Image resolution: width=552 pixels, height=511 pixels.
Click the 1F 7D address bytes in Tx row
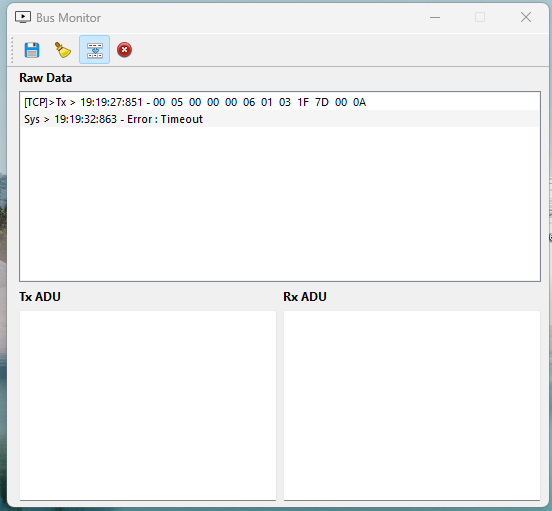click(x=313, y=102)
